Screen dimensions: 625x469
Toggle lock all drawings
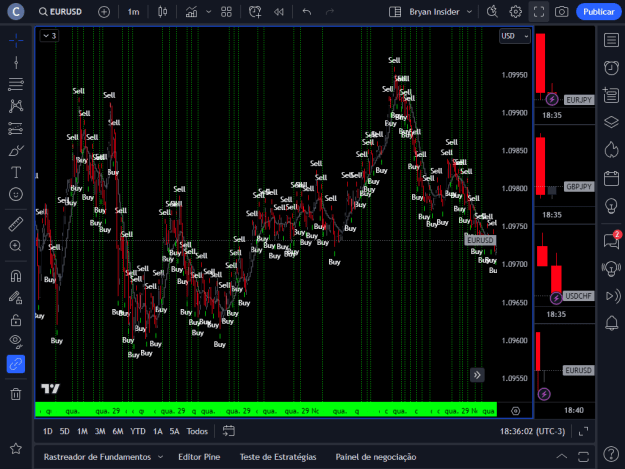16,320
